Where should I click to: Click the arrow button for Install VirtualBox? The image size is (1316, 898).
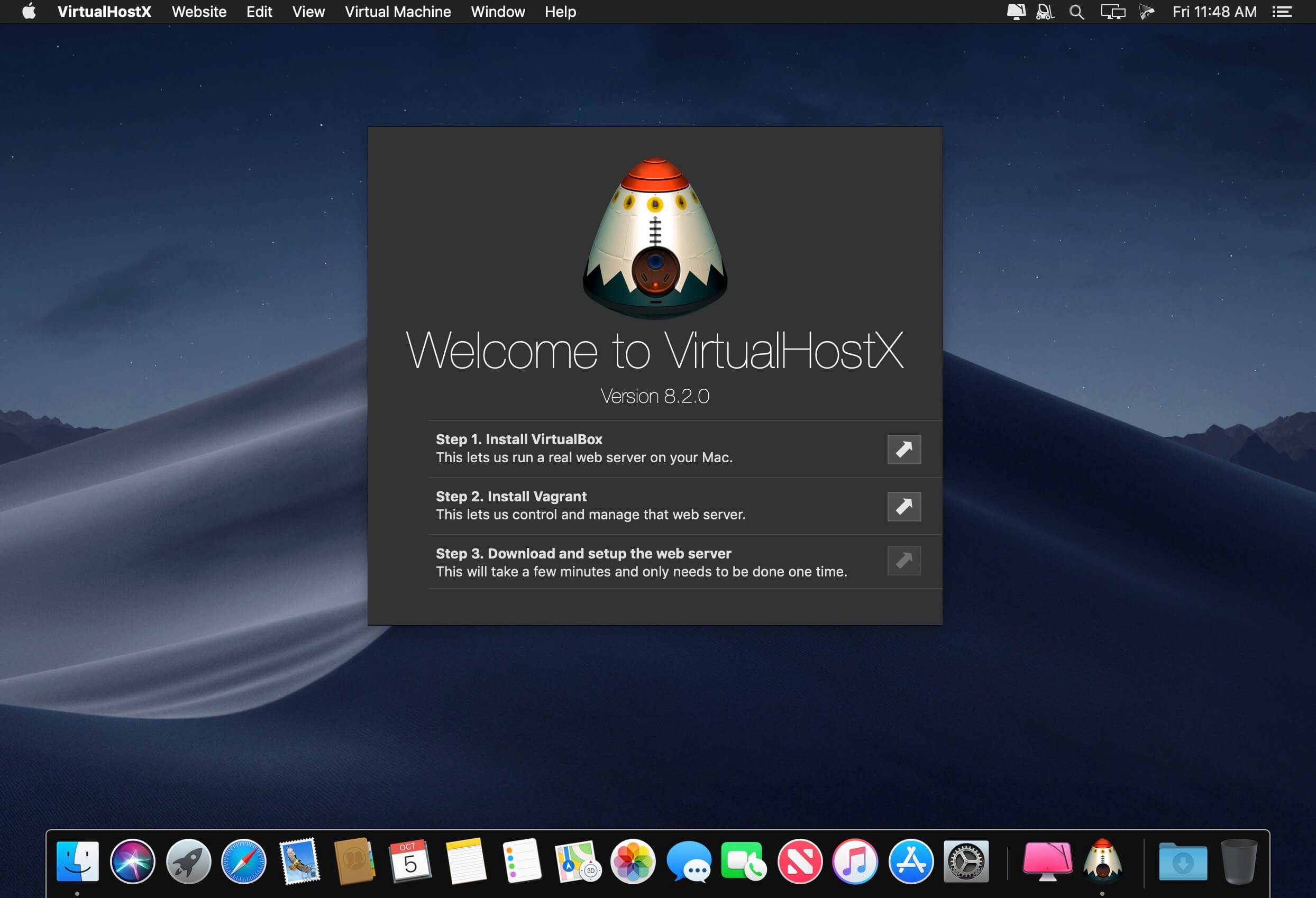[904, 450]
